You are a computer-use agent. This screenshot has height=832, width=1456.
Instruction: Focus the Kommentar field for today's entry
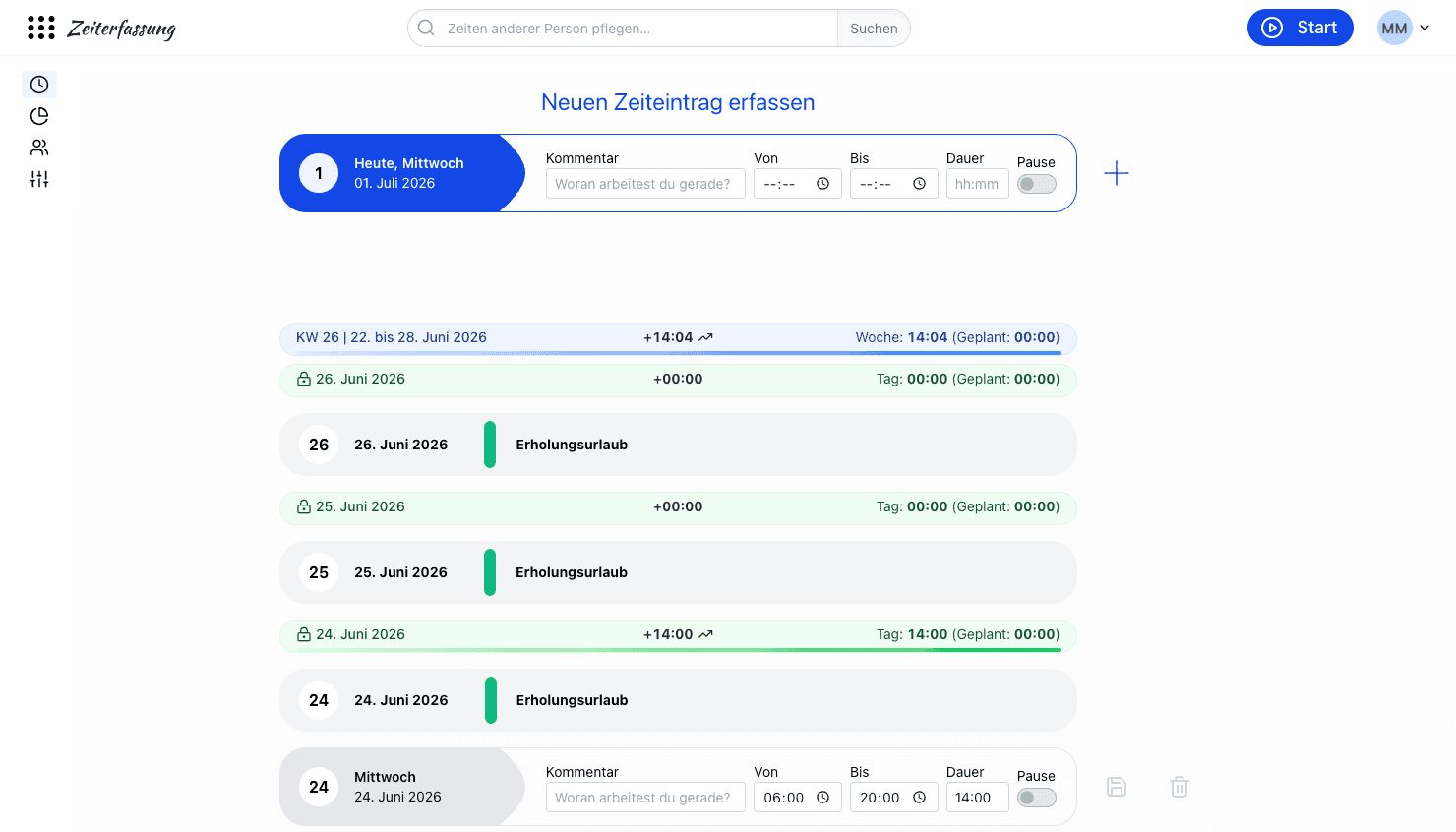point(645,184)
